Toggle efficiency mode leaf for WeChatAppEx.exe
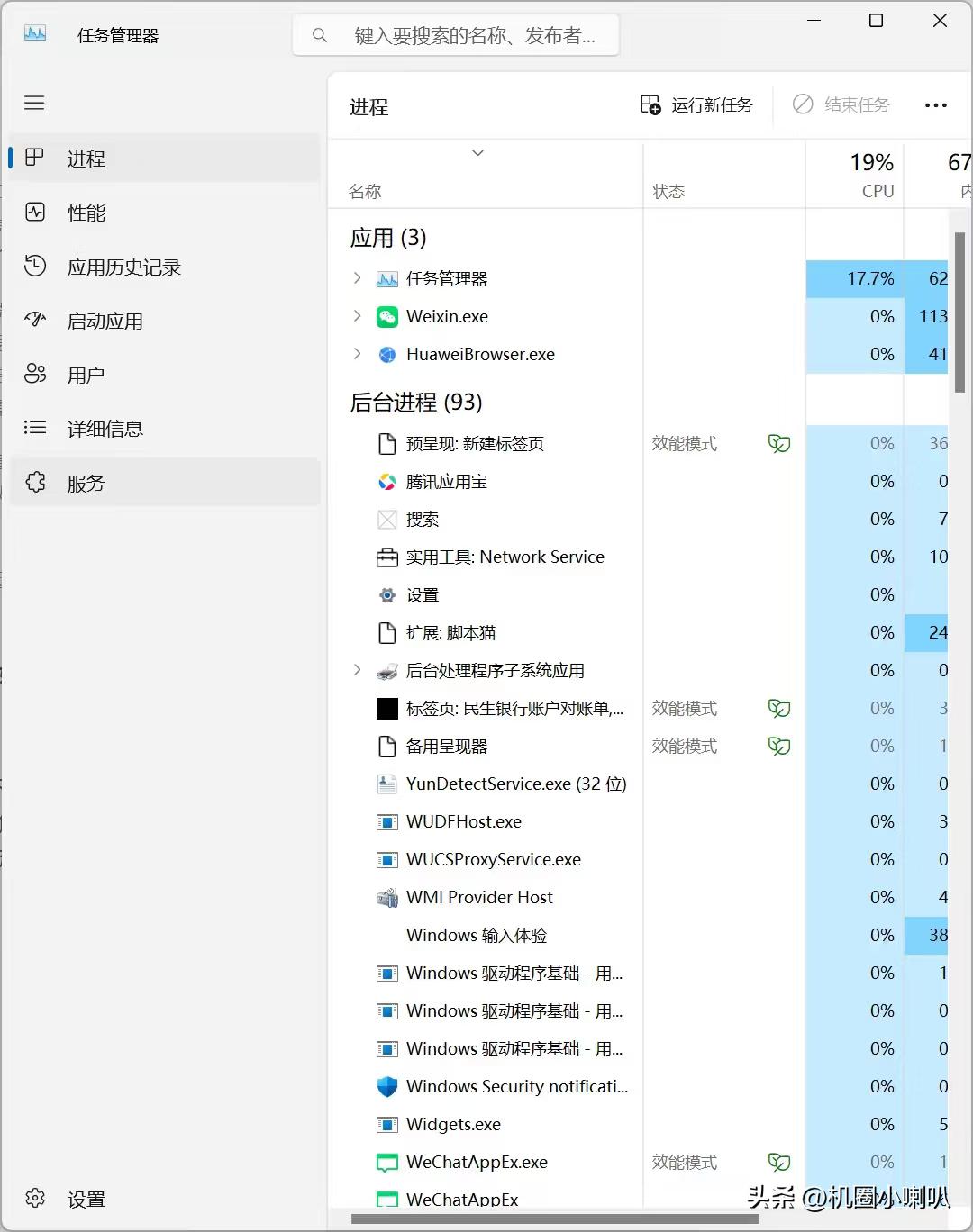The height and width of the screenshot is (1232, 973). click(x=778, y=1162)
